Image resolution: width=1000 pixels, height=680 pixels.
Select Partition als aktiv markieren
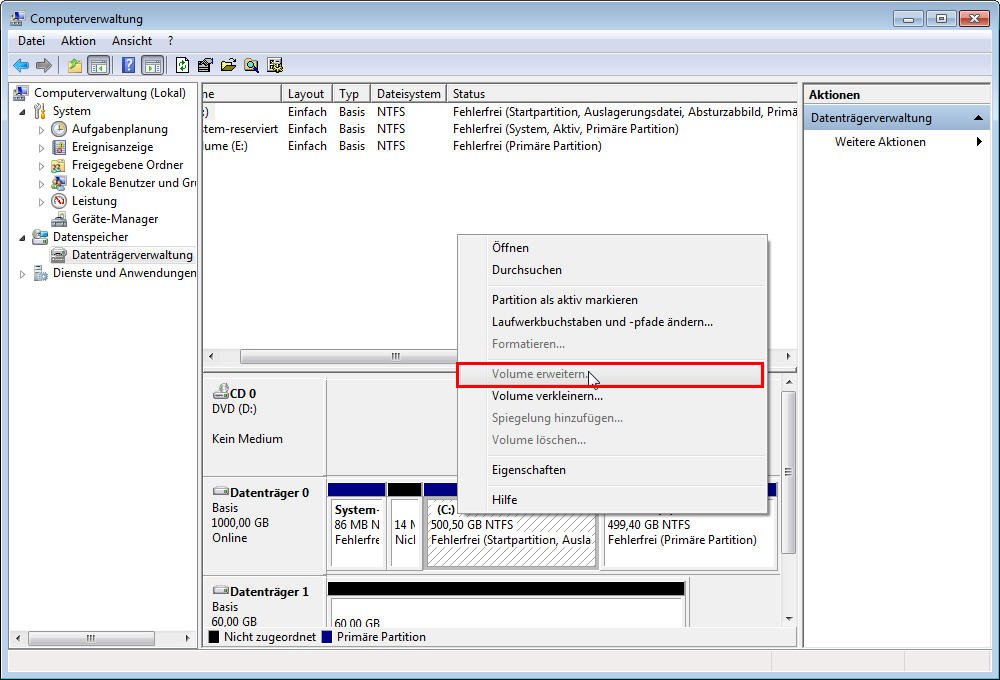pos(612,300)
